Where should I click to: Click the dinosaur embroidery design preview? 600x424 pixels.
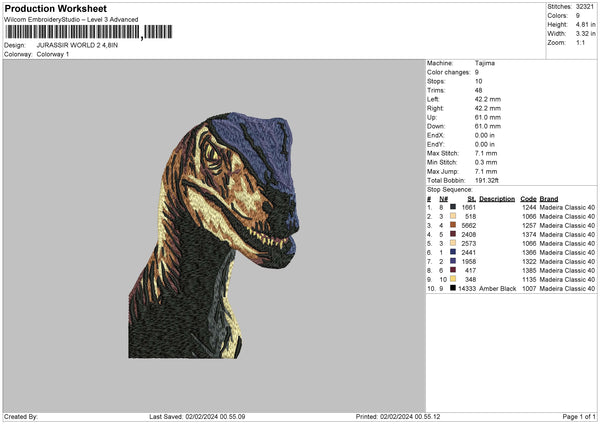(x=214, y=235)
